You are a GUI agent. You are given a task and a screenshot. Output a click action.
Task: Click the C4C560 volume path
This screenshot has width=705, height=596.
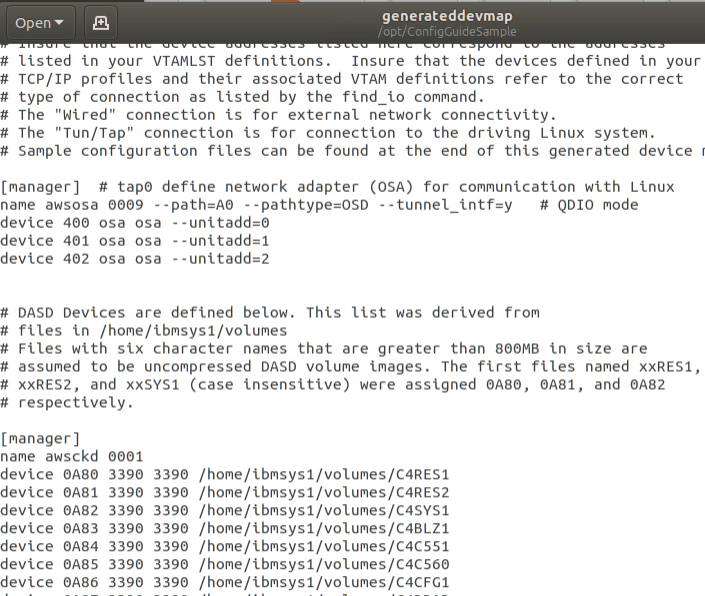[324, 564]
